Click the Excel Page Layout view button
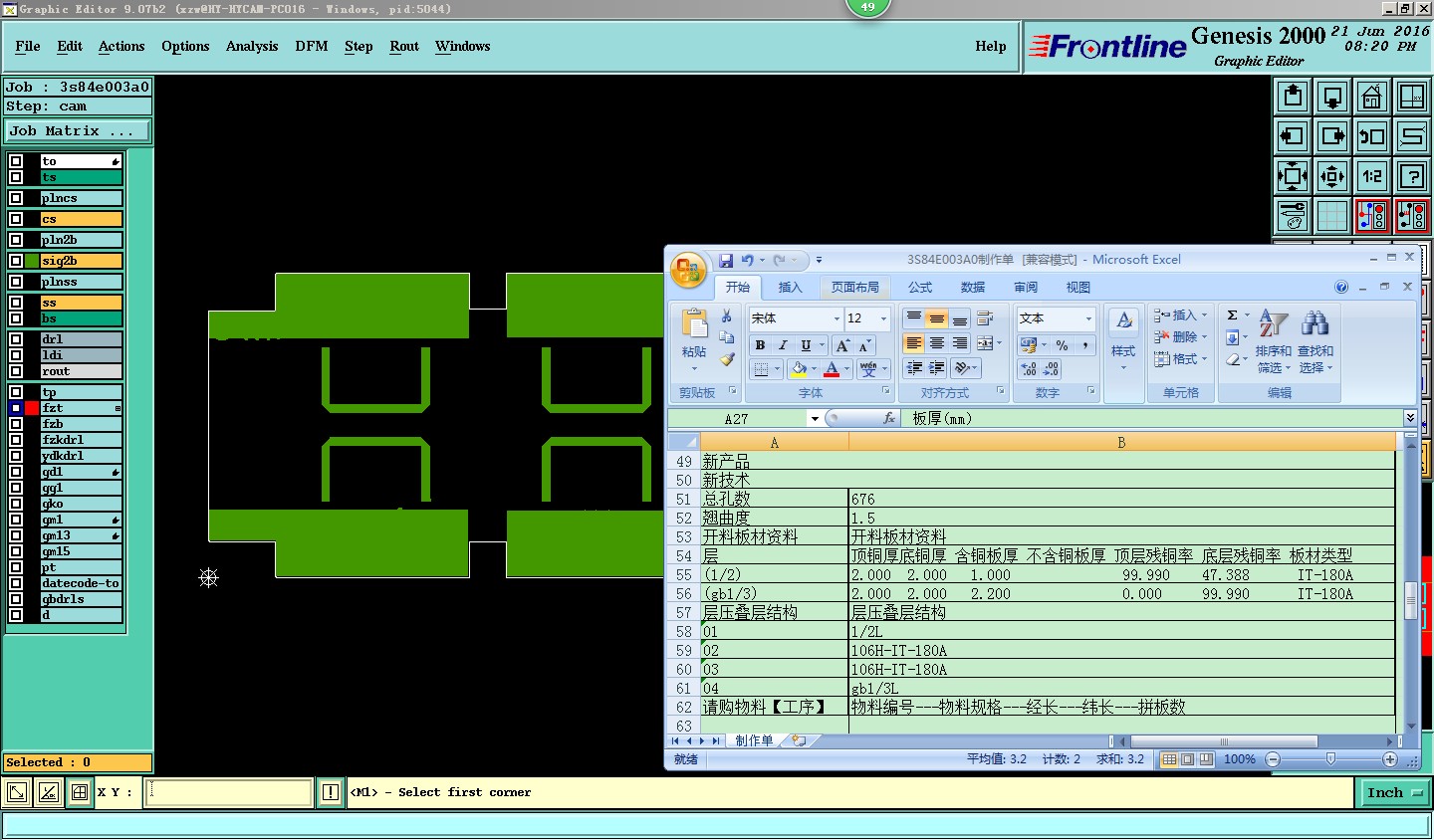 coord(1188,759)
